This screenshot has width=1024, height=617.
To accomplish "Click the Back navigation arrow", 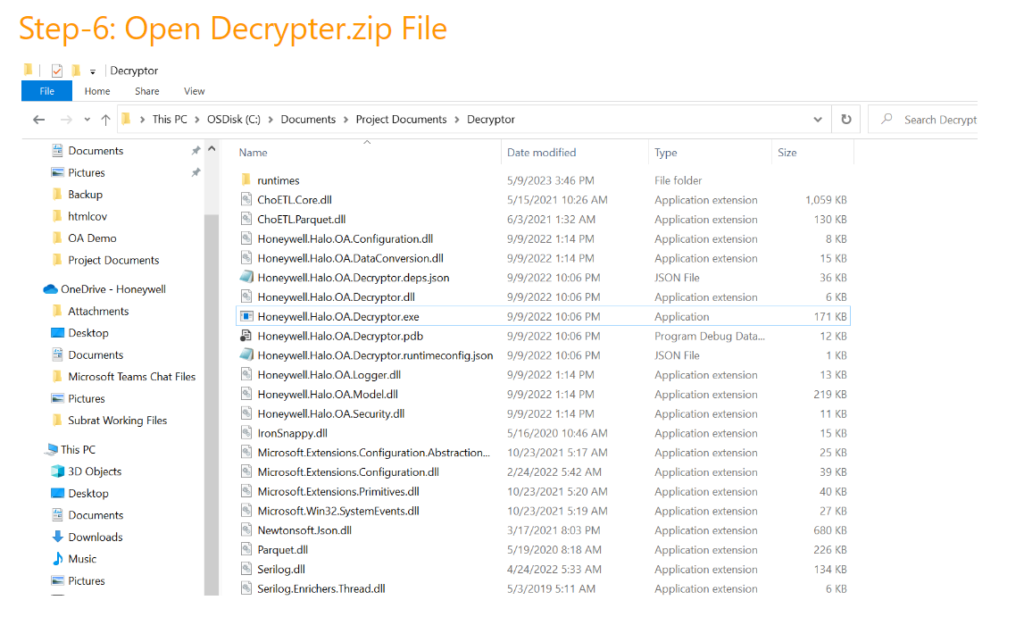I will (39, 120).
